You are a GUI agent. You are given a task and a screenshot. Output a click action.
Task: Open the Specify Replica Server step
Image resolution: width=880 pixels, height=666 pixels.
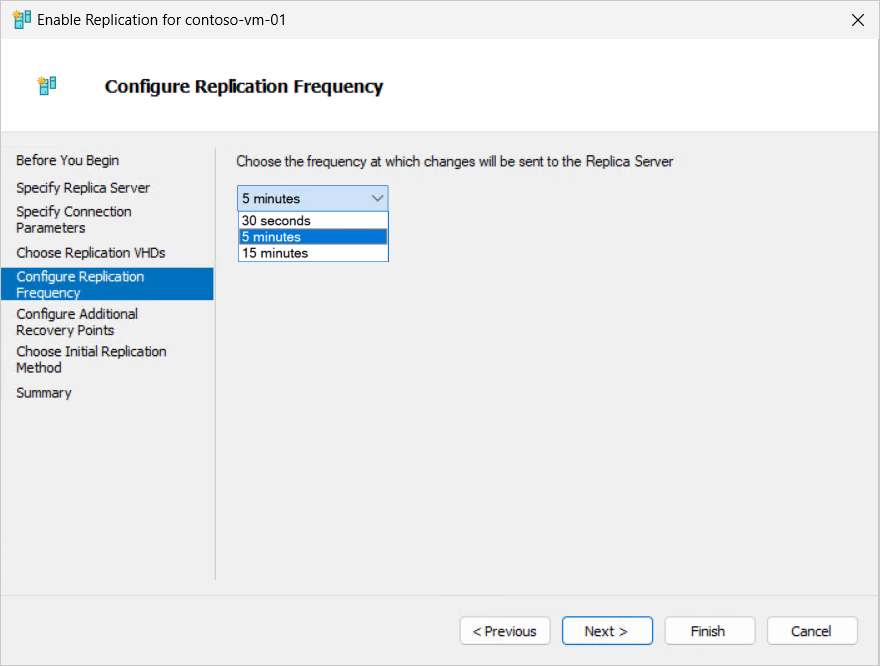click(83, 188)
